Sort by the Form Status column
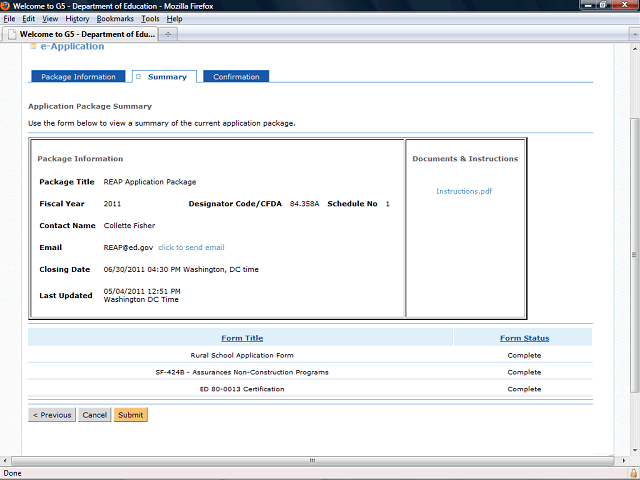 524,338
